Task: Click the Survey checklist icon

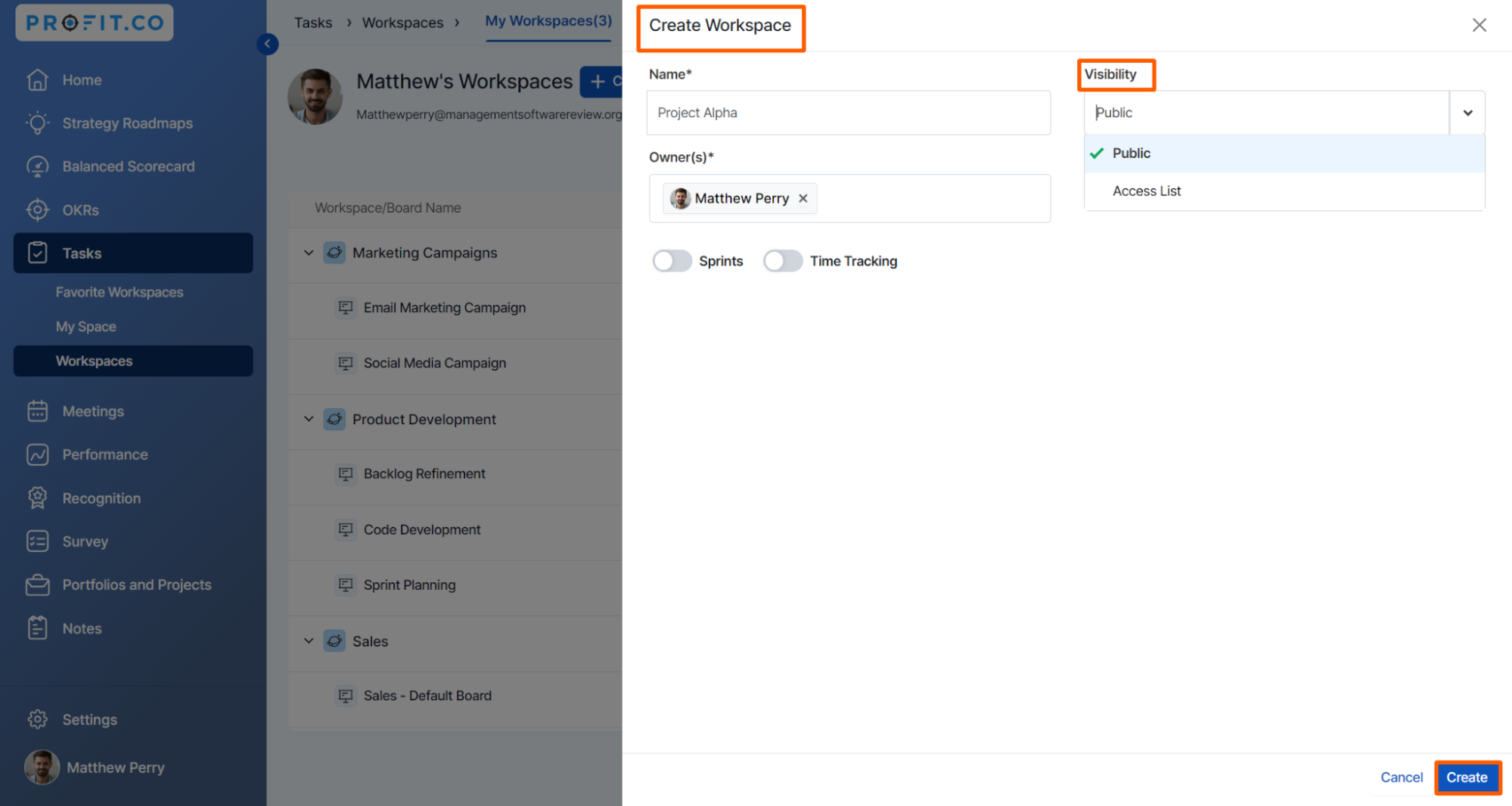Action: (37, 541)
